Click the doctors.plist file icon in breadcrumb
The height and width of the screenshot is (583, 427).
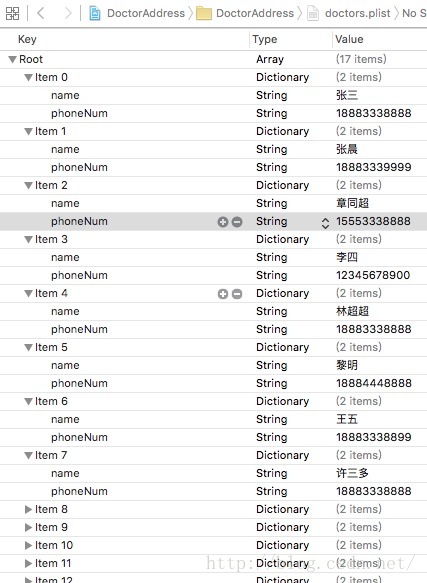pos(312,14)
